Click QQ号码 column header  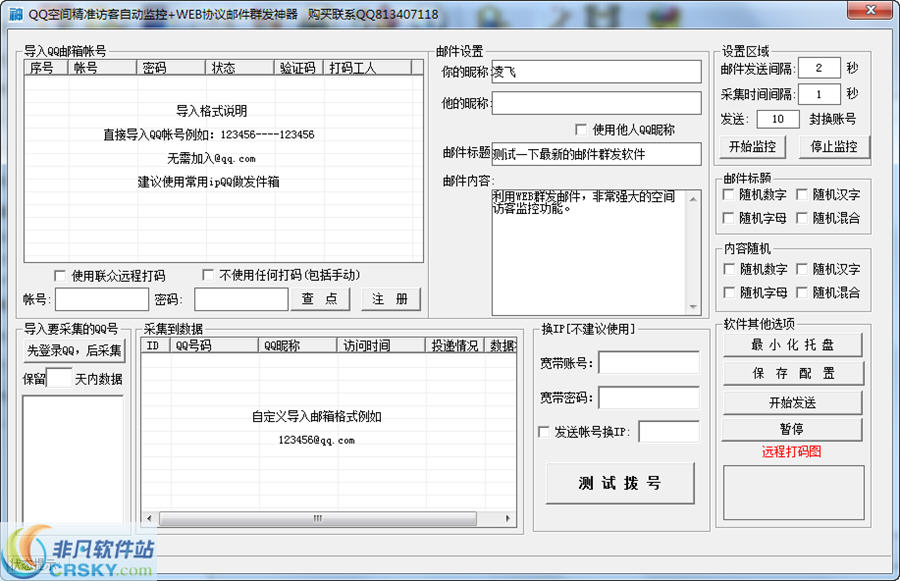click(x=215, y=345)
